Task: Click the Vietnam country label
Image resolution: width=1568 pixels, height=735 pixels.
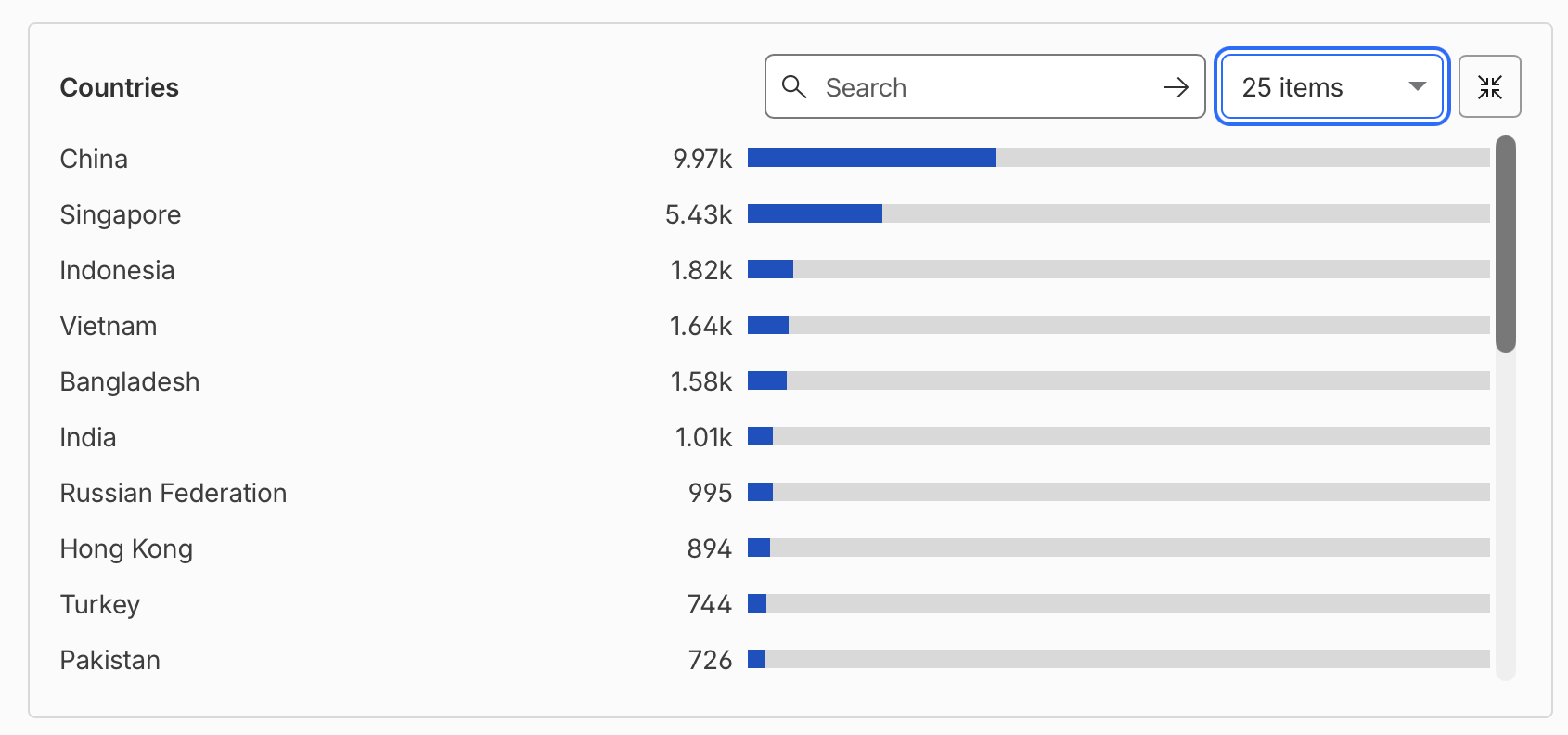Action: [x=109, y=326]
